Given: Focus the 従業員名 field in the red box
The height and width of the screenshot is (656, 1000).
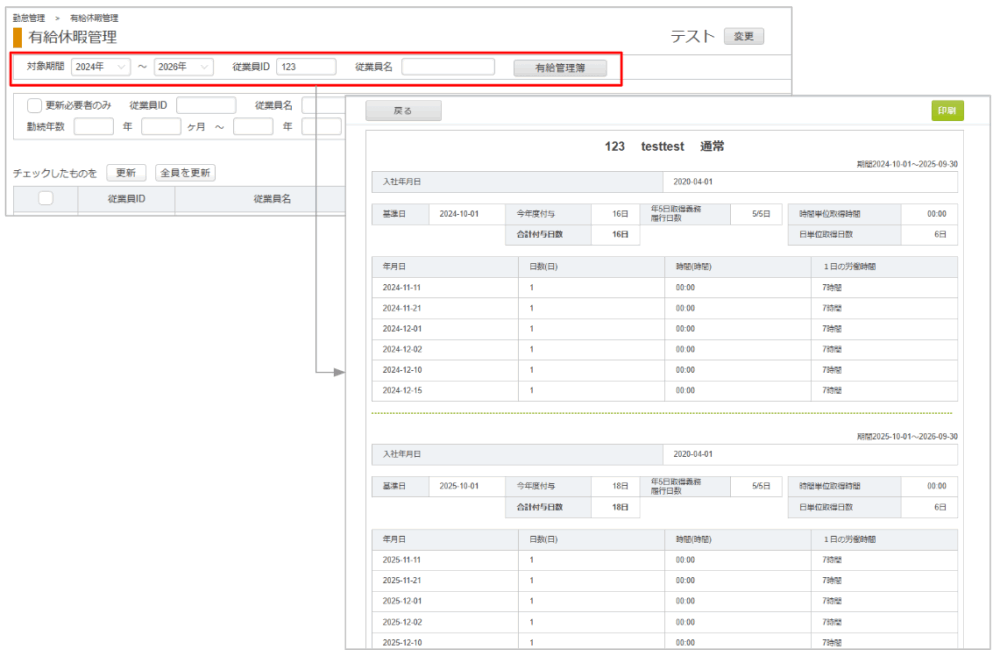Looking at the screenshot, I should pos(448,67).
